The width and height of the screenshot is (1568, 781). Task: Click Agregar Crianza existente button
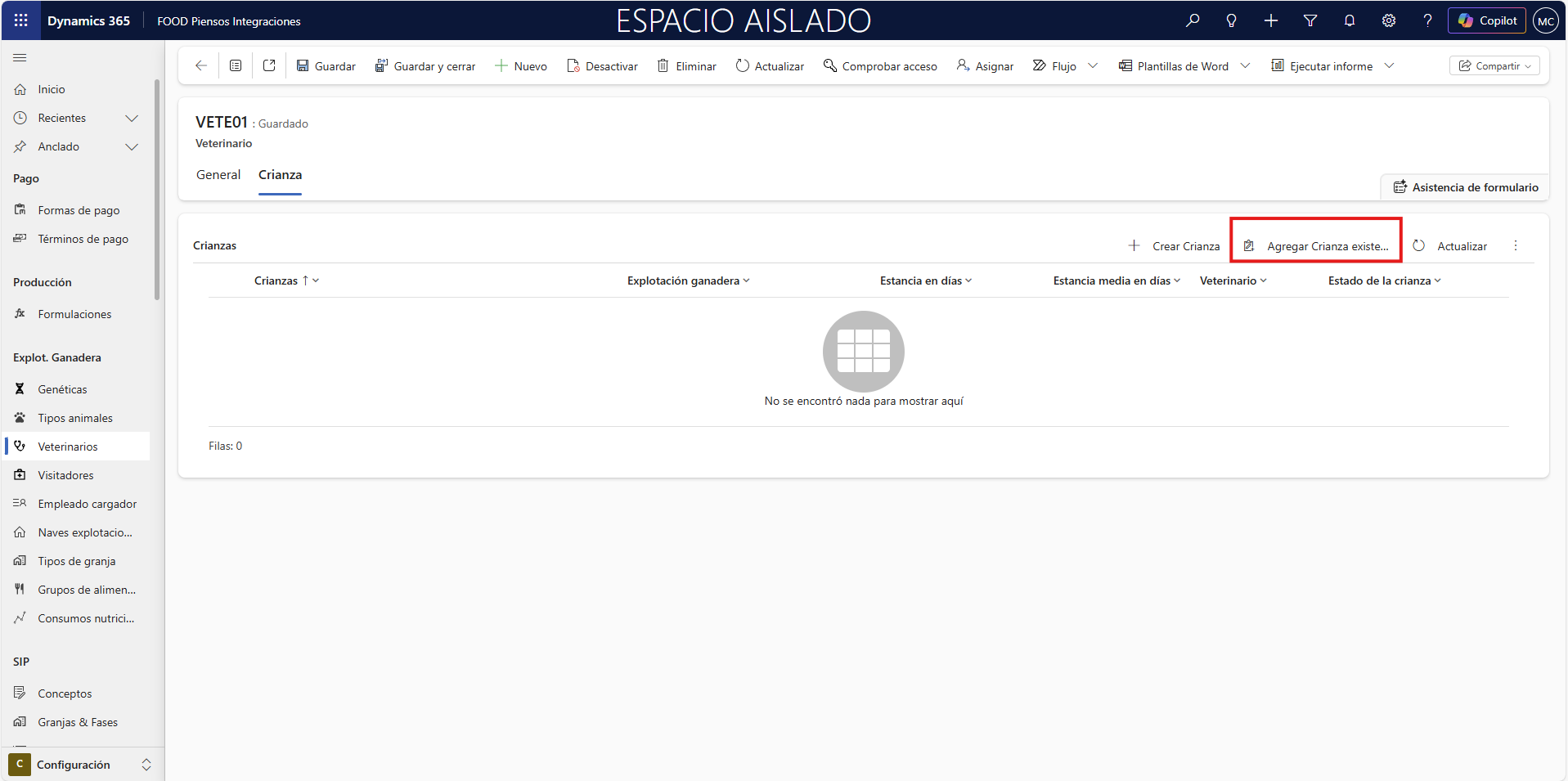(x=1316, y=246)
